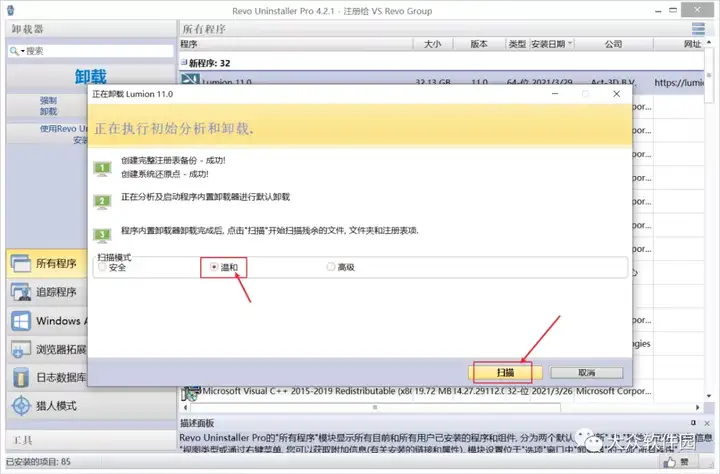
Task: Sort by the 程序 column header
Action: pyautogui.click(x=296, y=44)
